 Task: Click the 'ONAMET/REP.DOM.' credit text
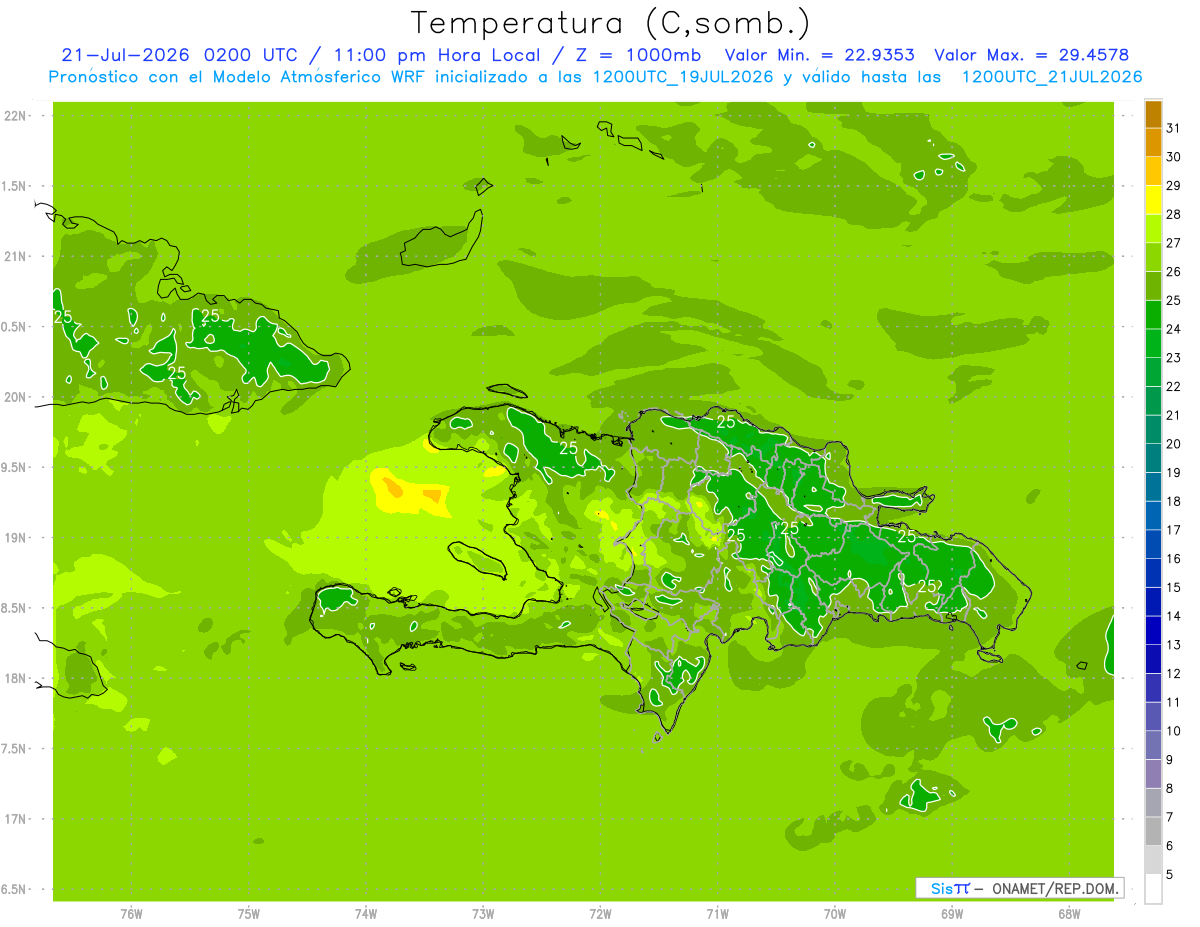pyautogui.click(x=1055, y=888)
